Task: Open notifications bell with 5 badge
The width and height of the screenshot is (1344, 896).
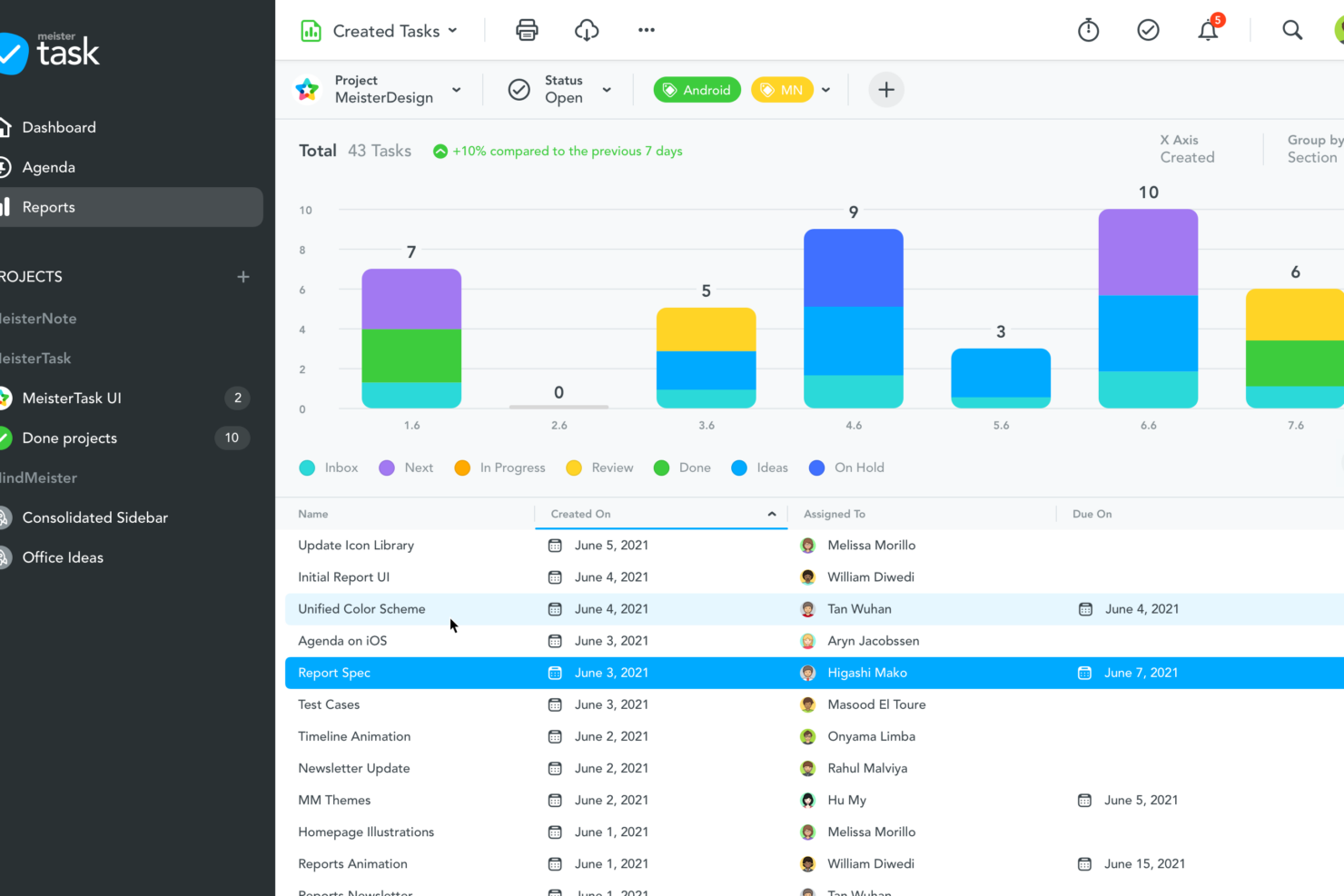Action: click(1208, 31)
